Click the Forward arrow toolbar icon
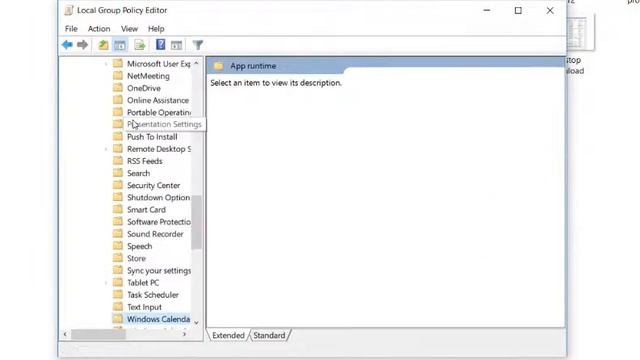The image size is (640, 360). click(82, 45)
